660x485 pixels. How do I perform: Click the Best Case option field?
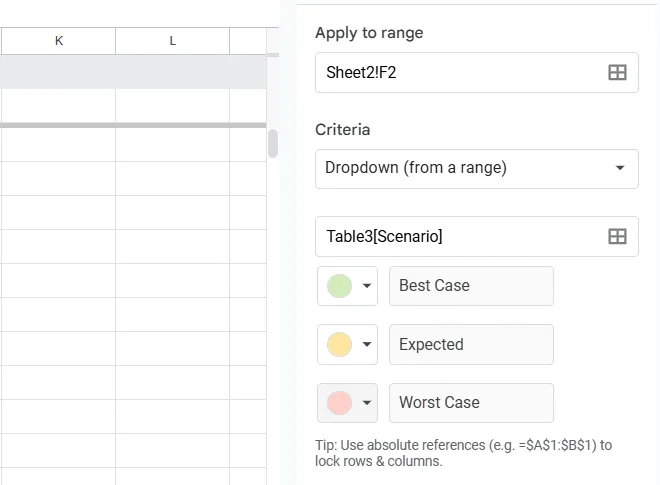click(x=471, y=286)
